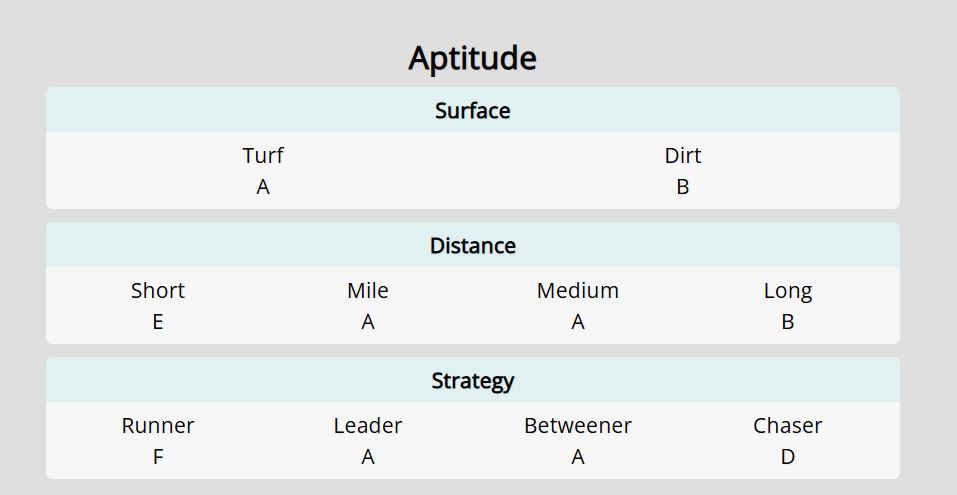
Task: Select the A grade under Turf
Action: click(263, 187)
